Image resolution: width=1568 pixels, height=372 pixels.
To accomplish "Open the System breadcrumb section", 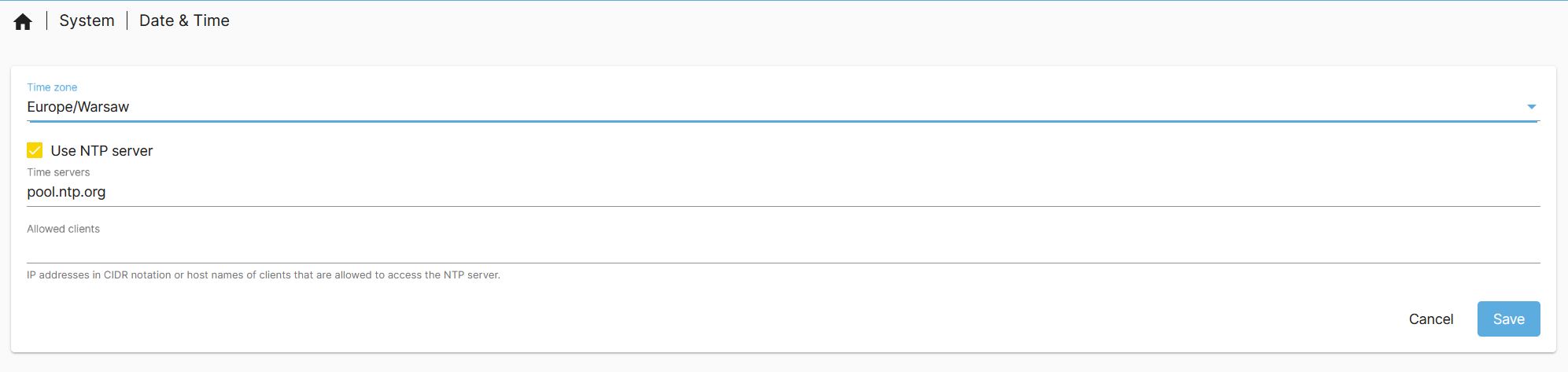I will click(x=87, y=20).
